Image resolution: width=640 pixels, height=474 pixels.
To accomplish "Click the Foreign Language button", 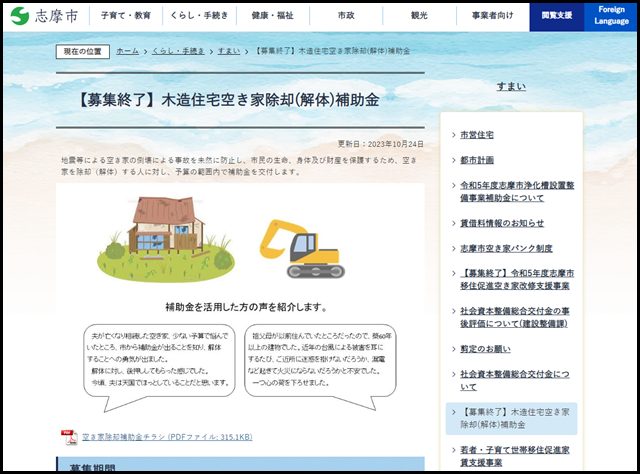I will coord(611,16).
